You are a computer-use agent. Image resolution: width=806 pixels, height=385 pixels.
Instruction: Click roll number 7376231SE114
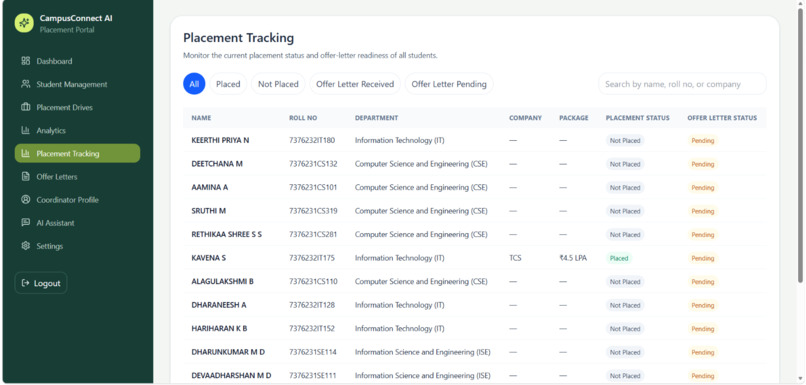(x=313, y=352)
